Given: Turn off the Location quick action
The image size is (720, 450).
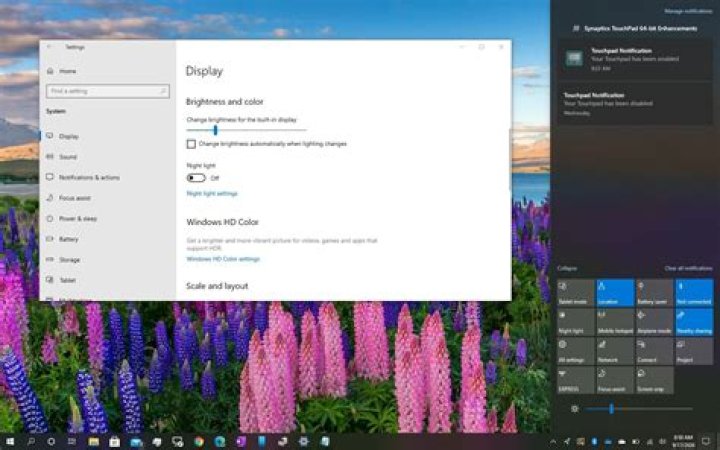Looking at the screenshot, I should (x=615, y=292).
